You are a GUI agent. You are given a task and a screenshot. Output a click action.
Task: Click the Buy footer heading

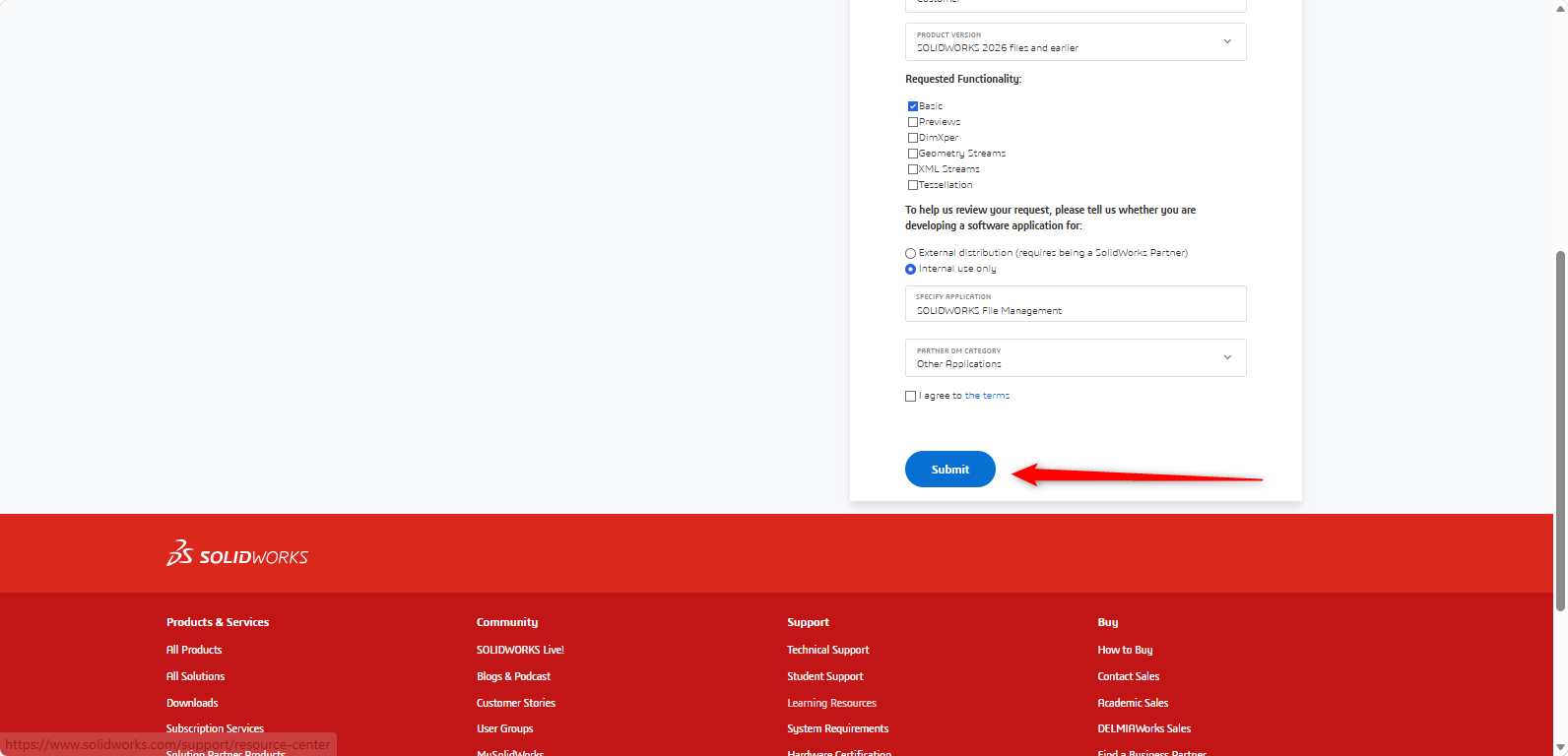coord(1108,622)
